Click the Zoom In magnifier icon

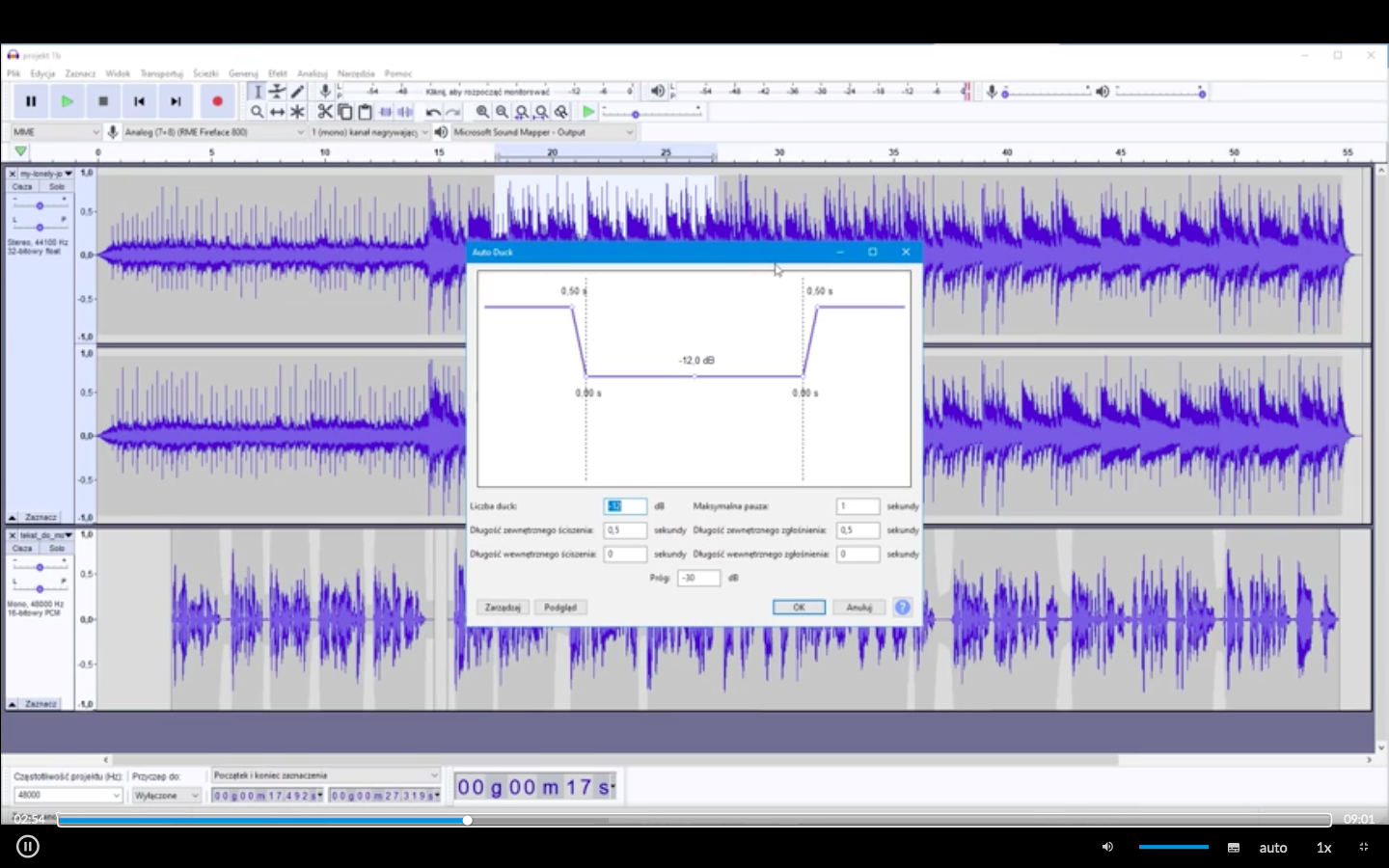[482, 112]
